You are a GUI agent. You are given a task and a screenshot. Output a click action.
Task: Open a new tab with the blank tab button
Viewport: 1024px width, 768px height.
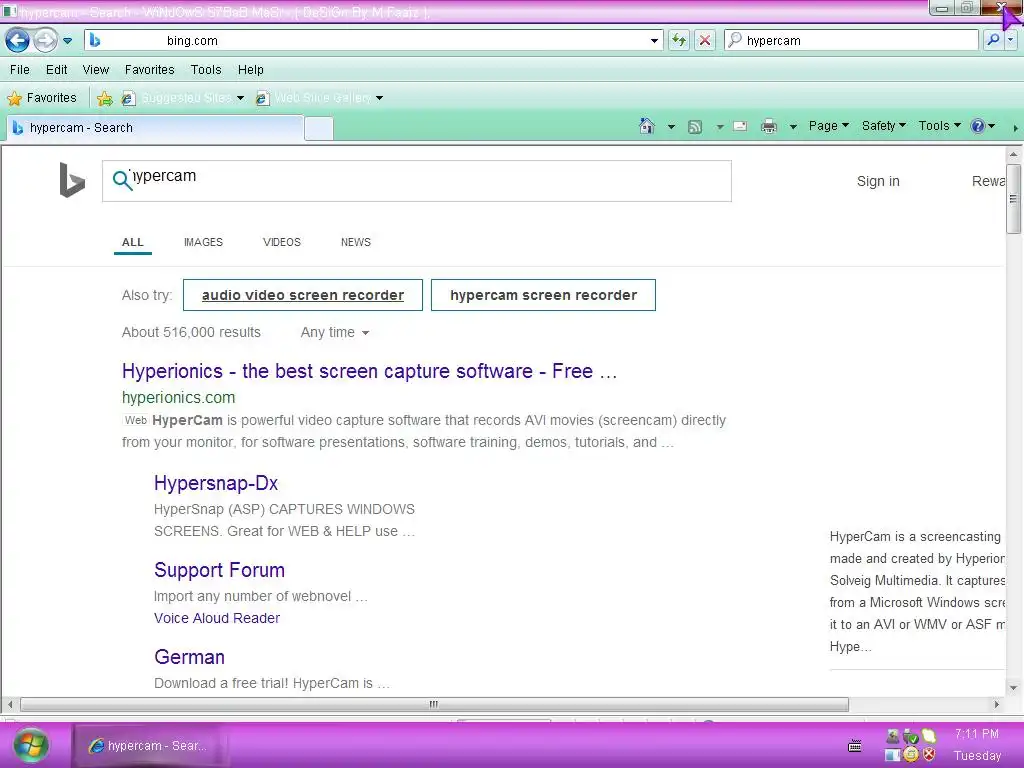click(x=319, y=128)
